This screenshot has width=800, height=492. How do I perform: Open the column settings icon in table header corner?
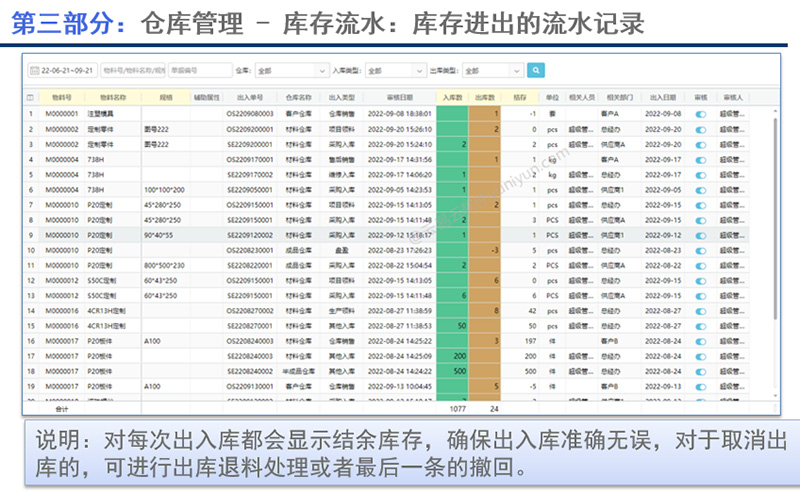(30, 97)
